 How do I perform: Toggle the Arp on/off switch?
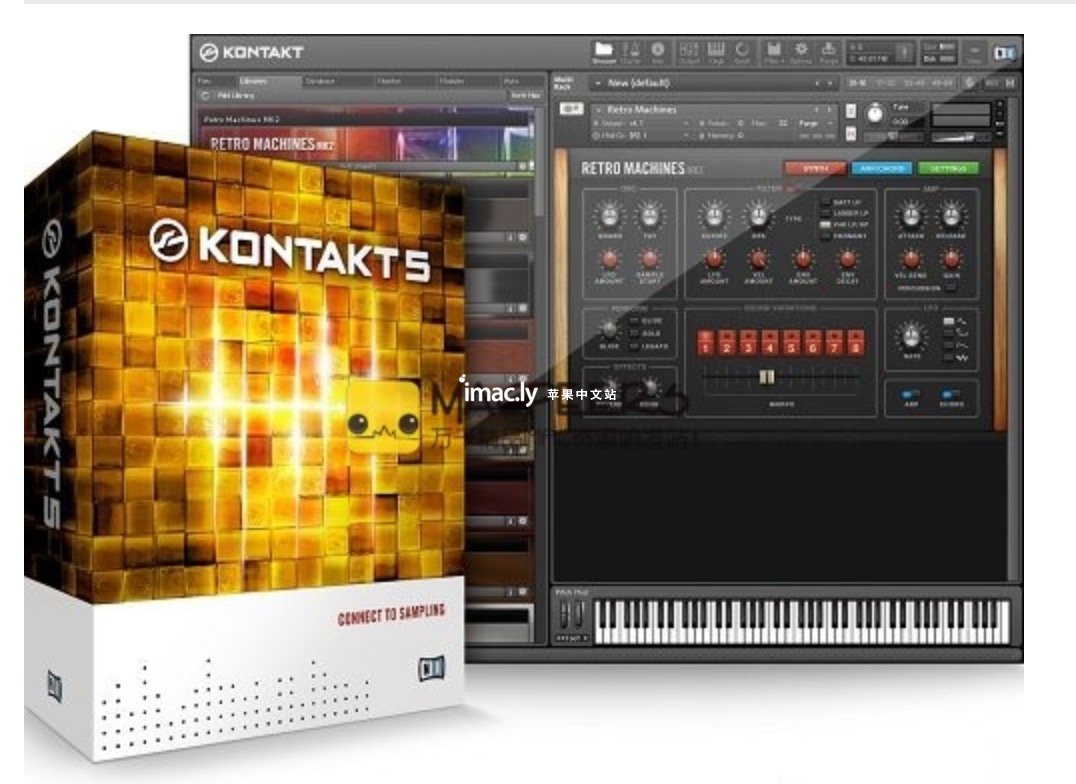coord(911,394)
